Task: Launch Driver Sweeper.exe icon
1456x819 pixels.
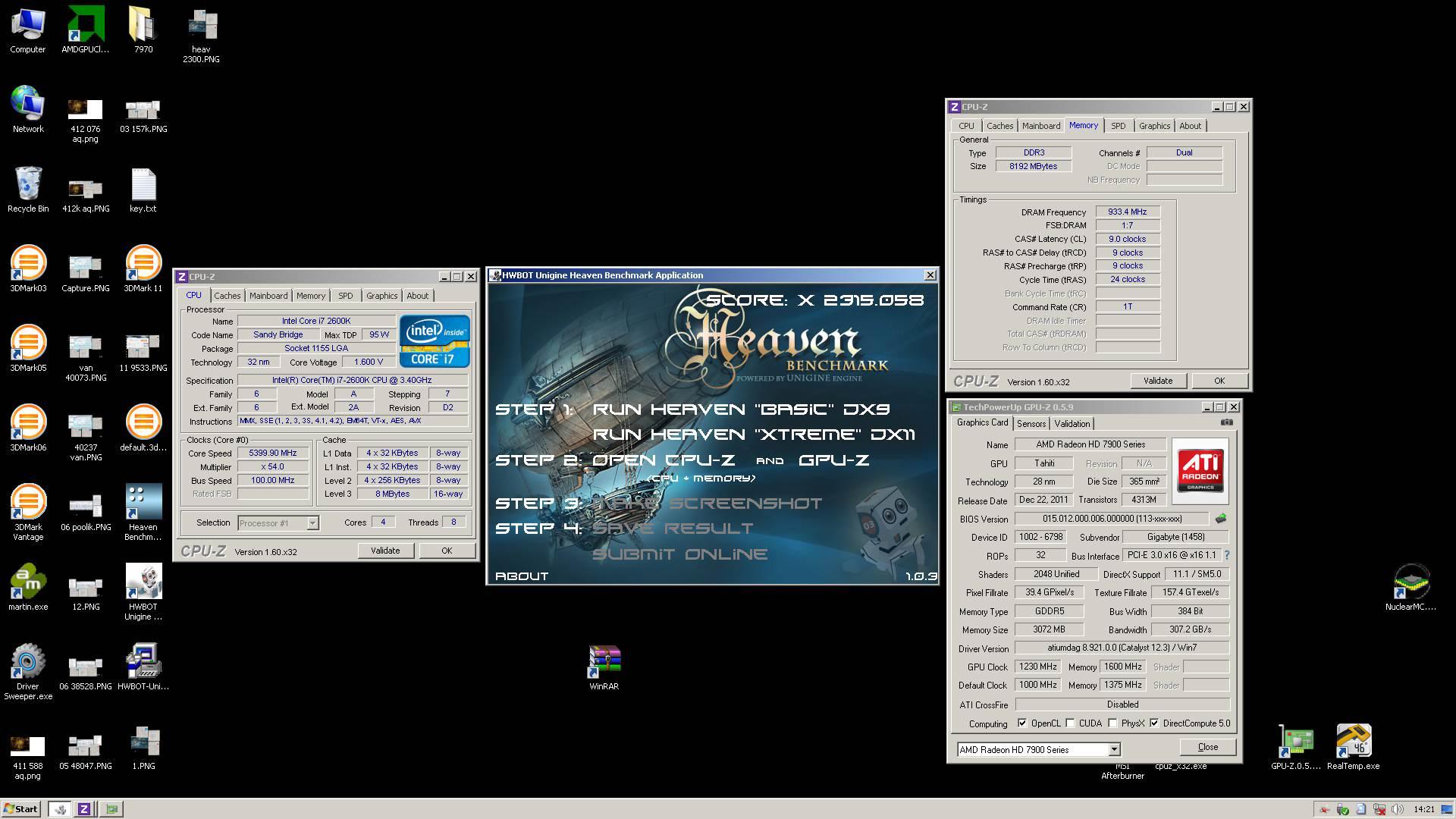Action: point(28,672)
